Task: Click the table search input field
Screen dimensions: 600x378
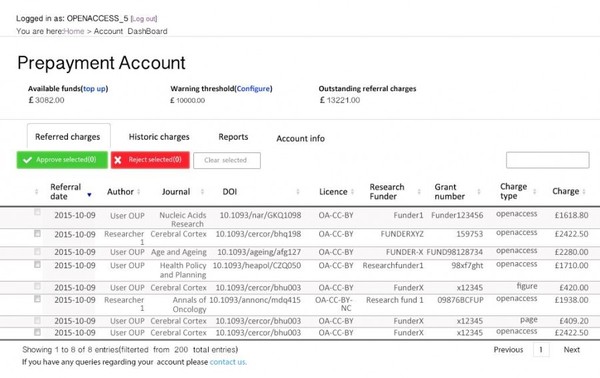Action: (x=548, y=160)
